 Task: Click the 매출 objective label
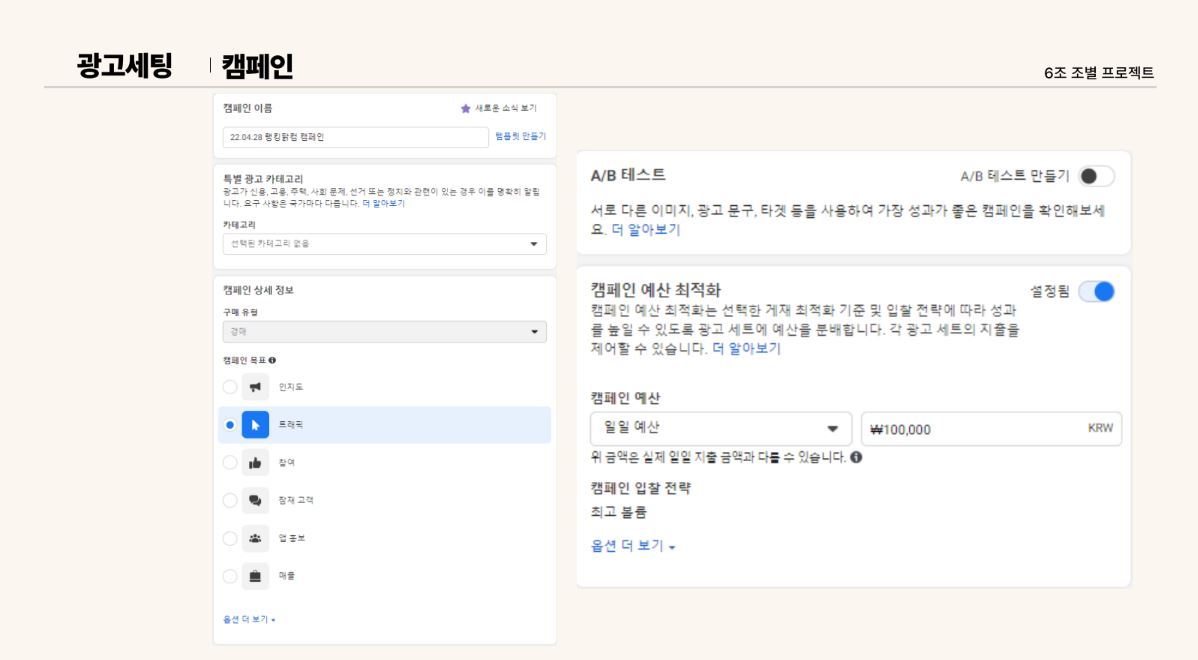pos(287,576)
